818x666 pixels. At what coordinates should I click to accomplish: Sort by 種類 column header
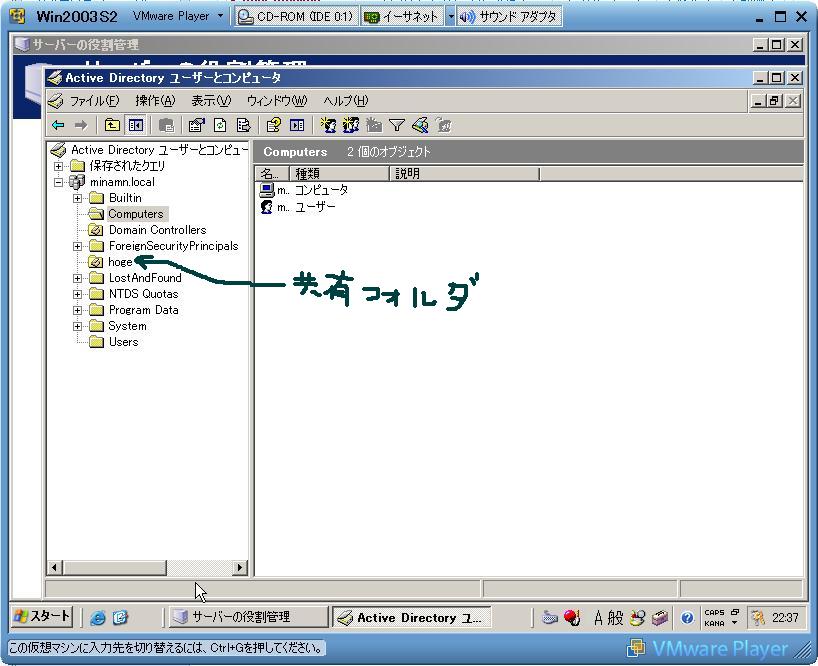click(x=339, y=174)
